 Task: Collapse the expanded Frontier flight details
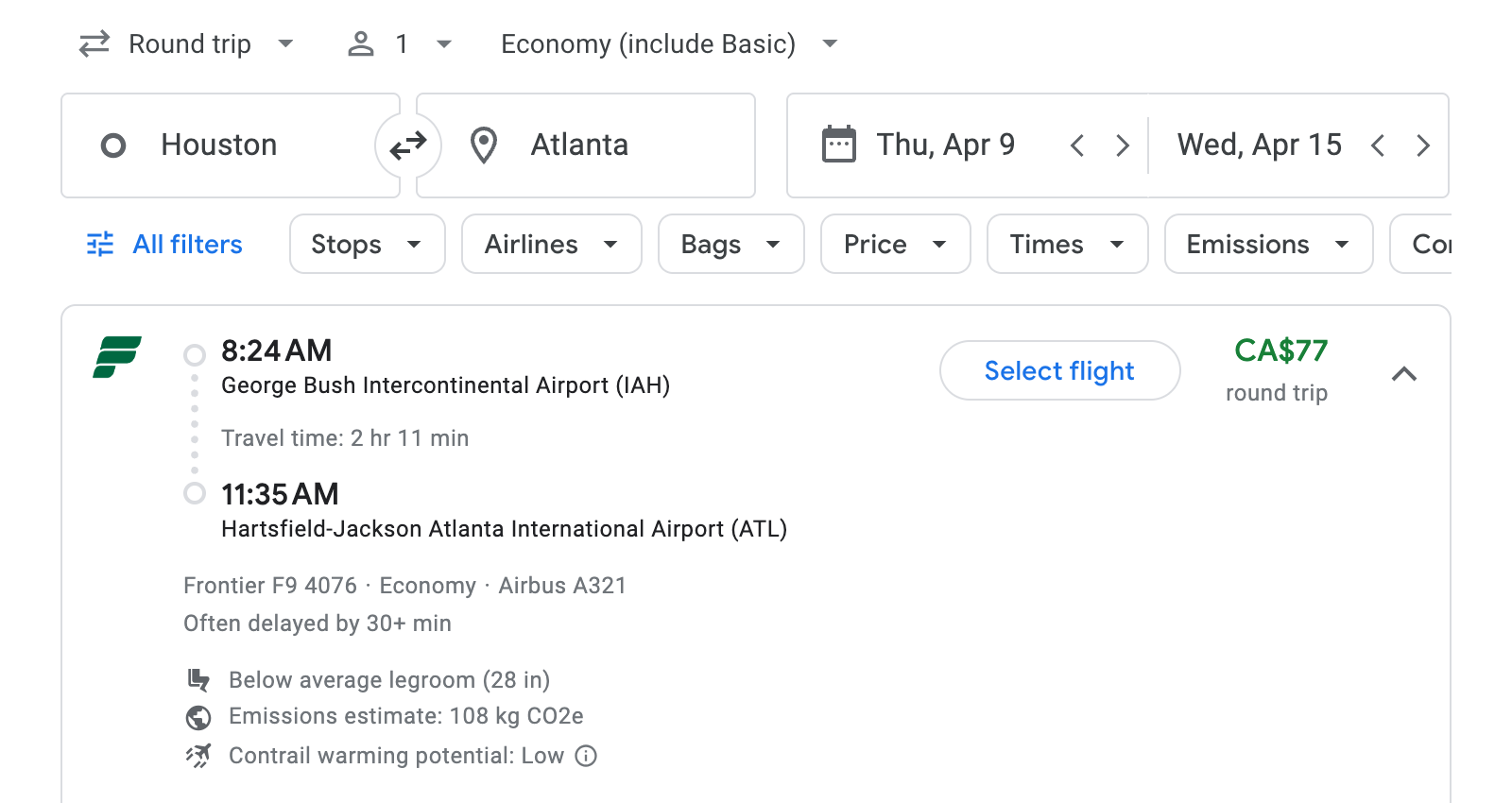(1405, 373)
